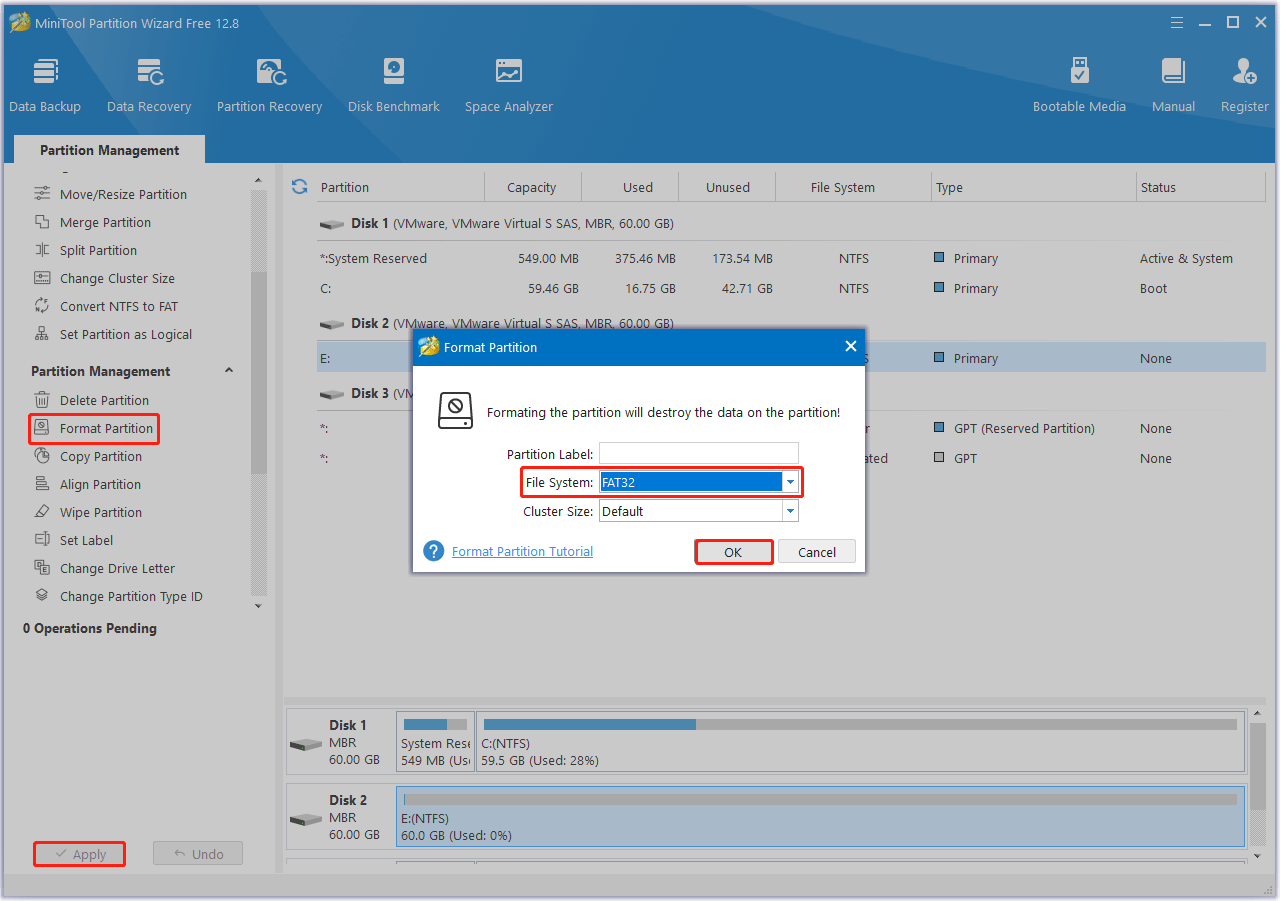Refresh the partition list
Screen dimensions: 1281x901
click(299, 187)
